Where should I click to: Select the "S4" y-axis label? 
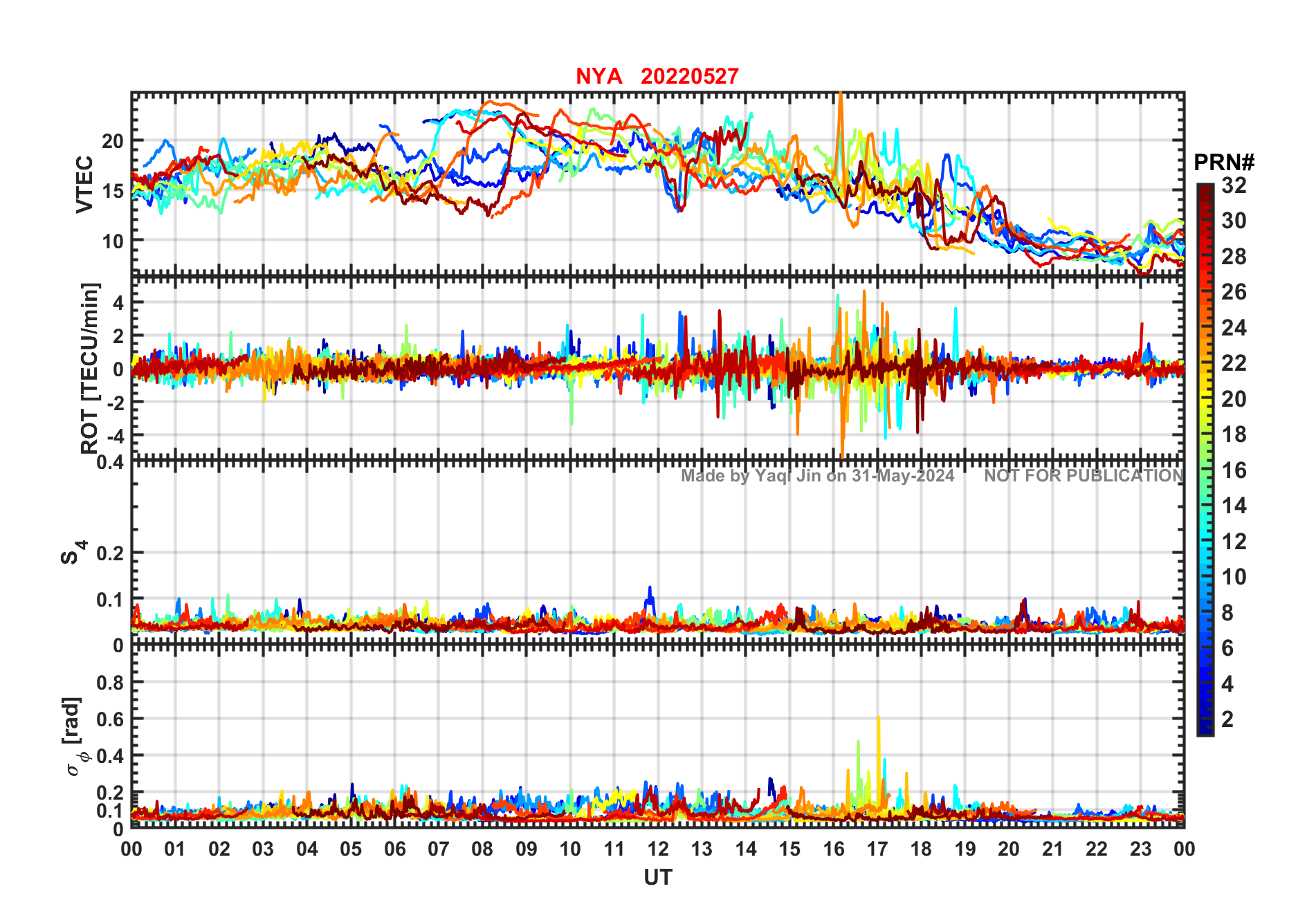73,553
